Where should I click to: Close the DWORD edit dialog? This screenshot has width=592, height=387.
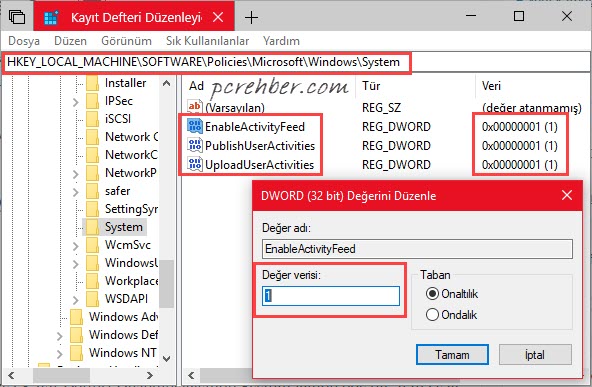pos(567,195)
